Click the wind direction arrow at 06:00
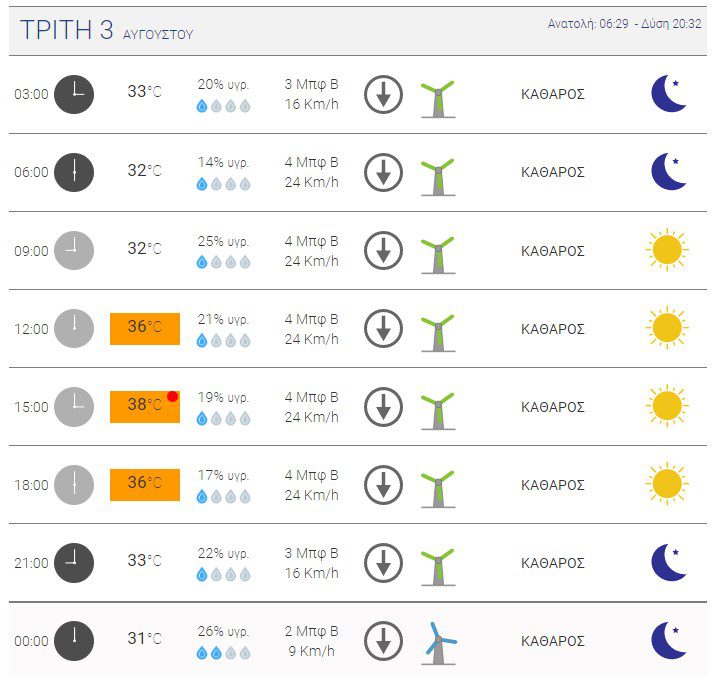Viewport: 716px width, 677px height. pos(384,173)
